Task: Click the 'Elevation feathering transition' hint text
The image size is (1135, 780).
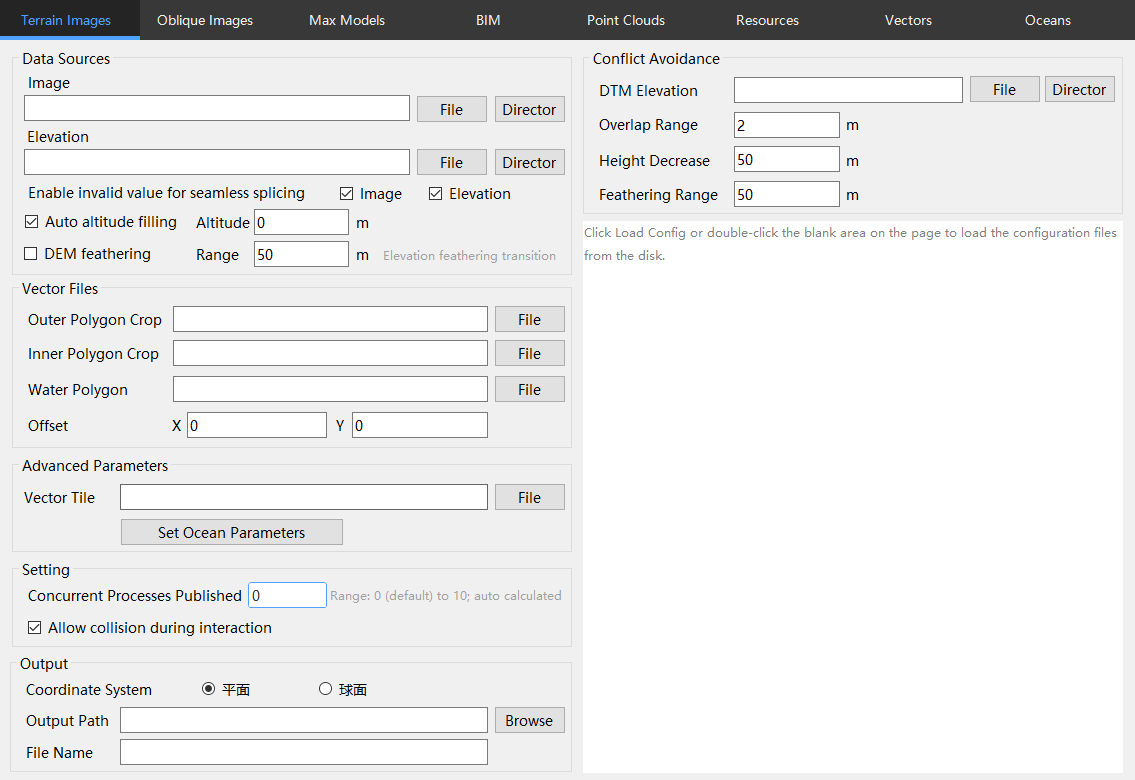Action: pos(470,255)
